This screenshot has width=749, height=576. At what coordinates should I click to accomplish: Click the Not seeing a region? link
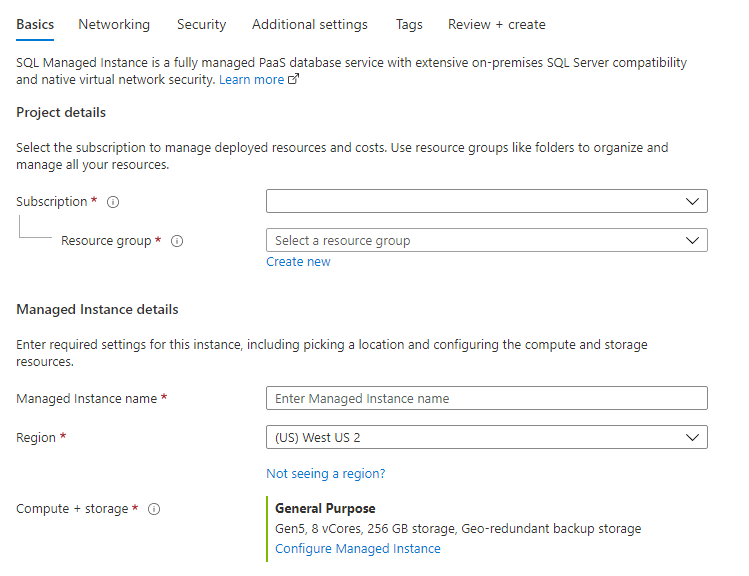coord(325,473)
